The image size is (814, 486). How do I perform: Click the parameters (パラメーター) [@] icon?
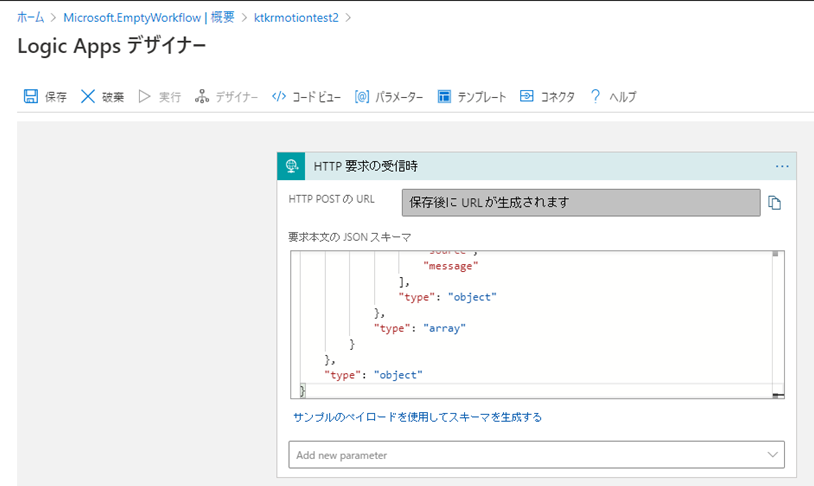click(x=362, y=97)
